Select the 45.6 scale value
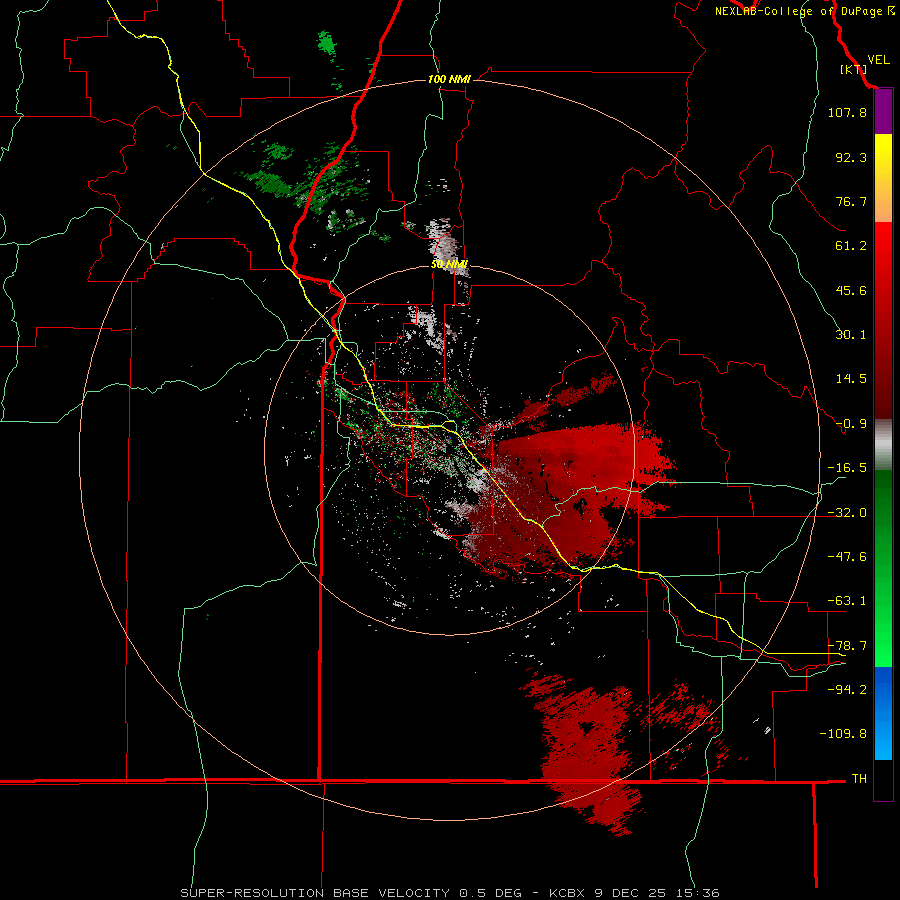The height and width of the screenshot is (900, 900). tap(851, 290)
